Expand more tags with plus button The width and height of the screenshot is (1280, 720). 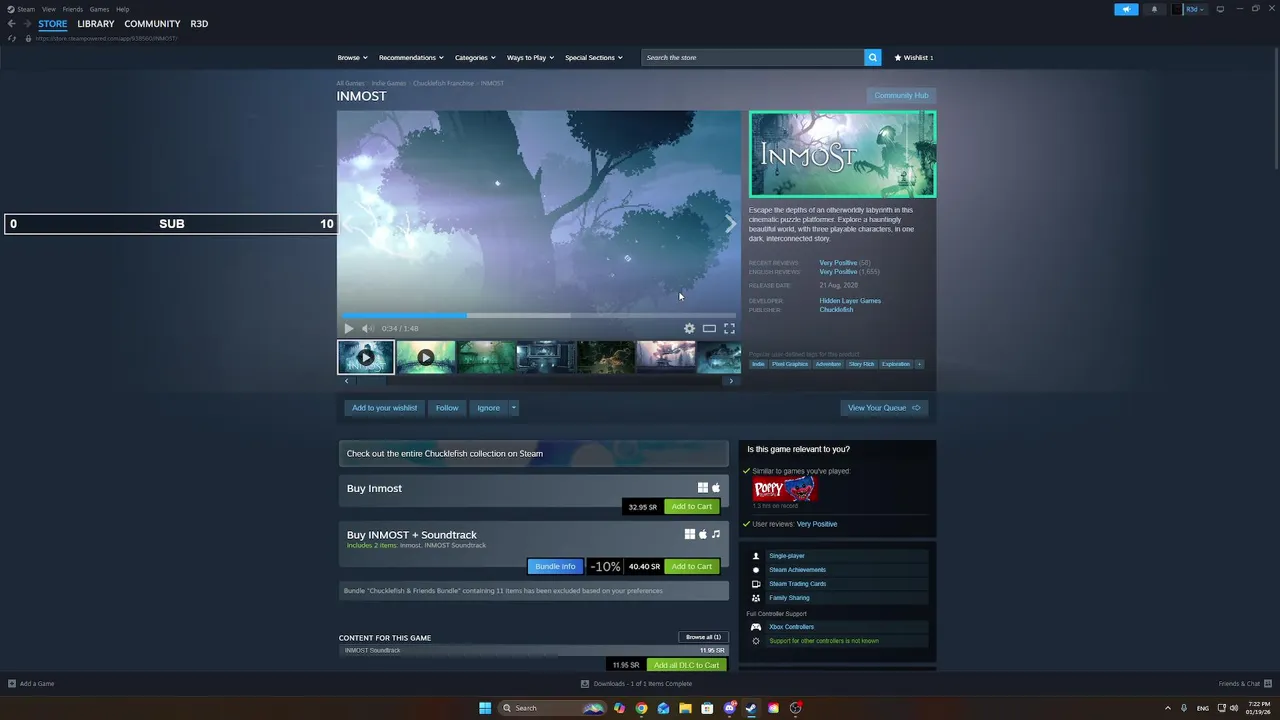click(x=919, y=364)
